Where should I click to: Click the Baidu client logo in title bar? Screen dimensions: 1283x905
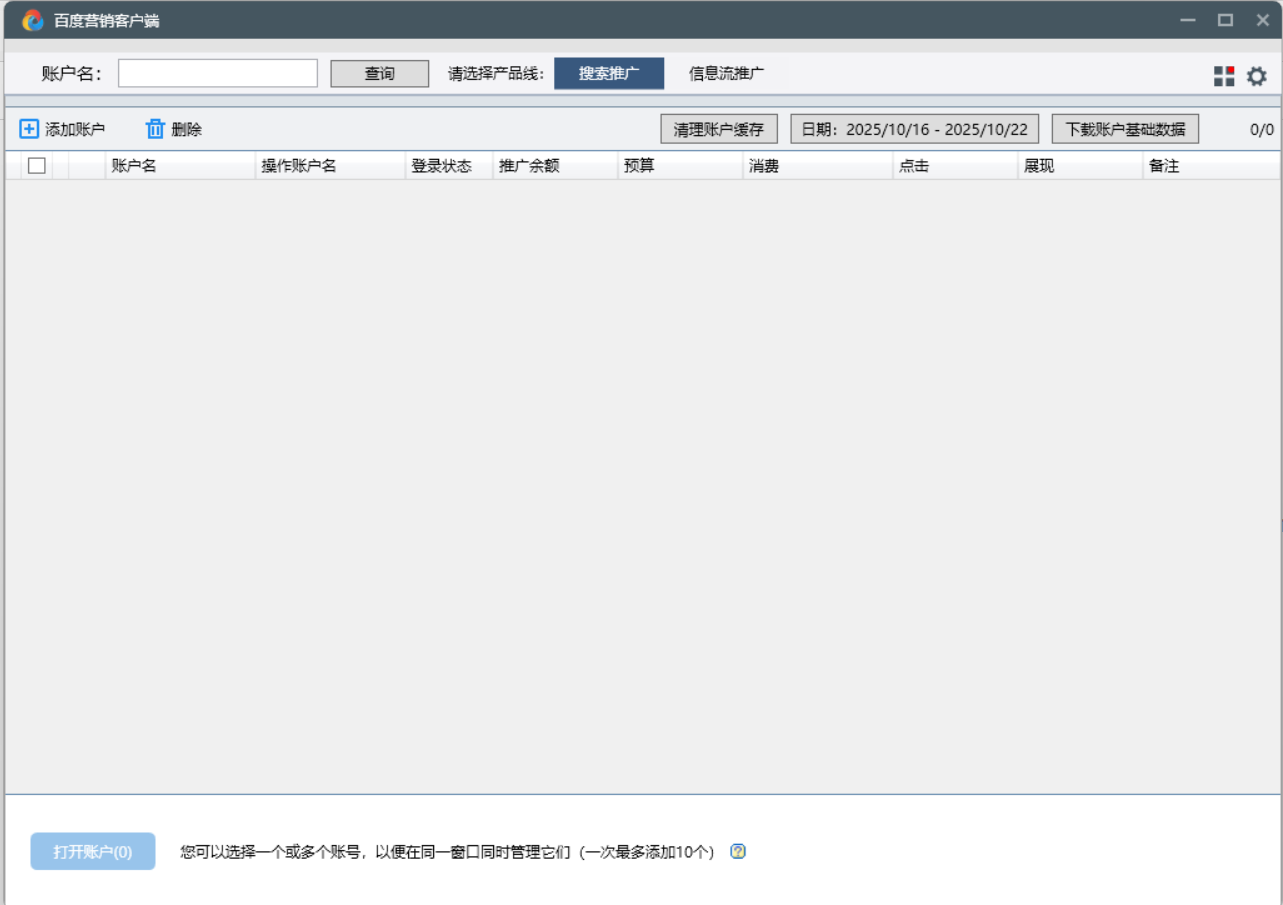pyautogui.click(x=31, y=19)
